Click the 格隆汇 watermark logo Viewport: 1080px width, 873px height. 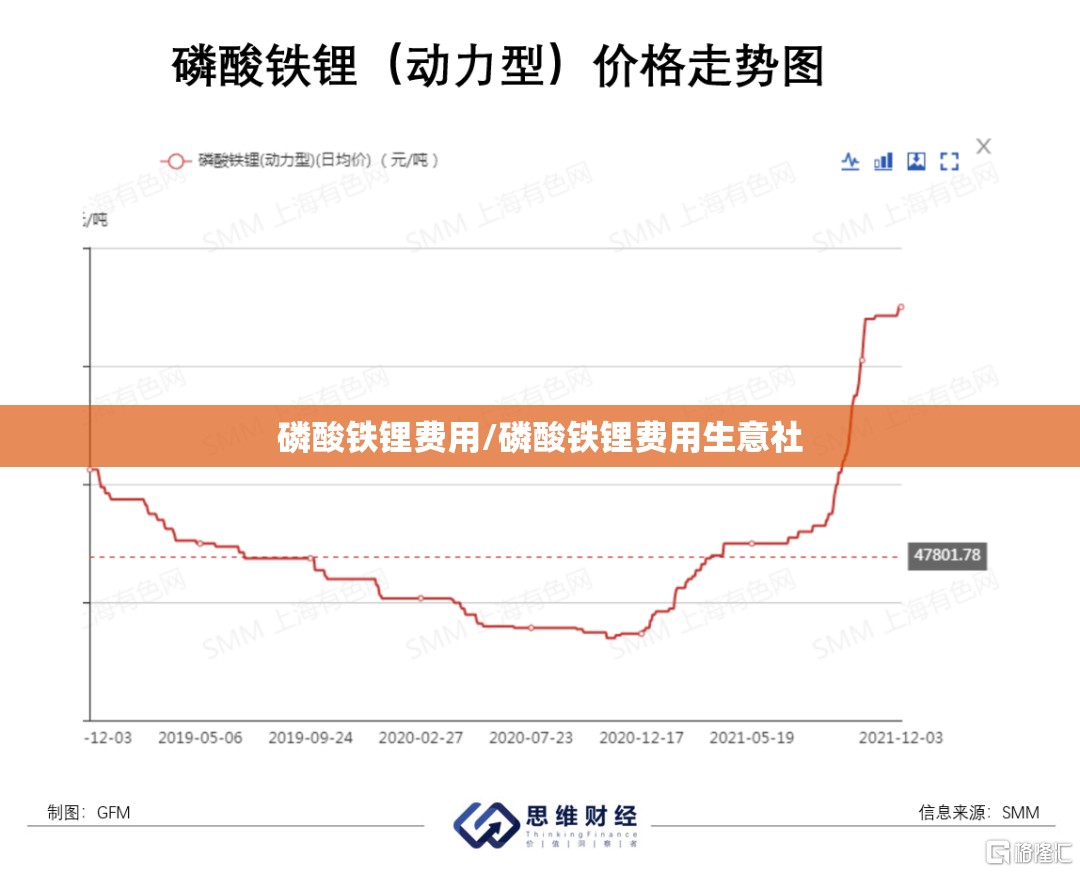[x=1028, y=852]
